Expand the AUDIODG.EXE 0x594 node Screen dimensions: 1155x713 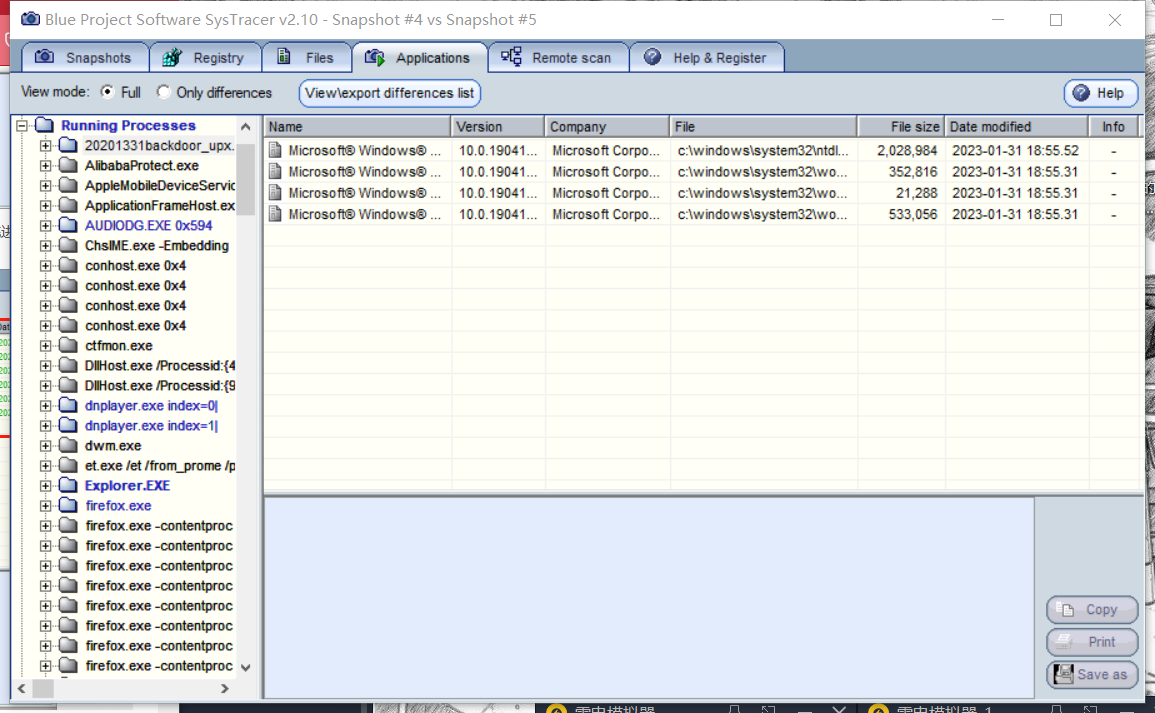pos(46,225)
